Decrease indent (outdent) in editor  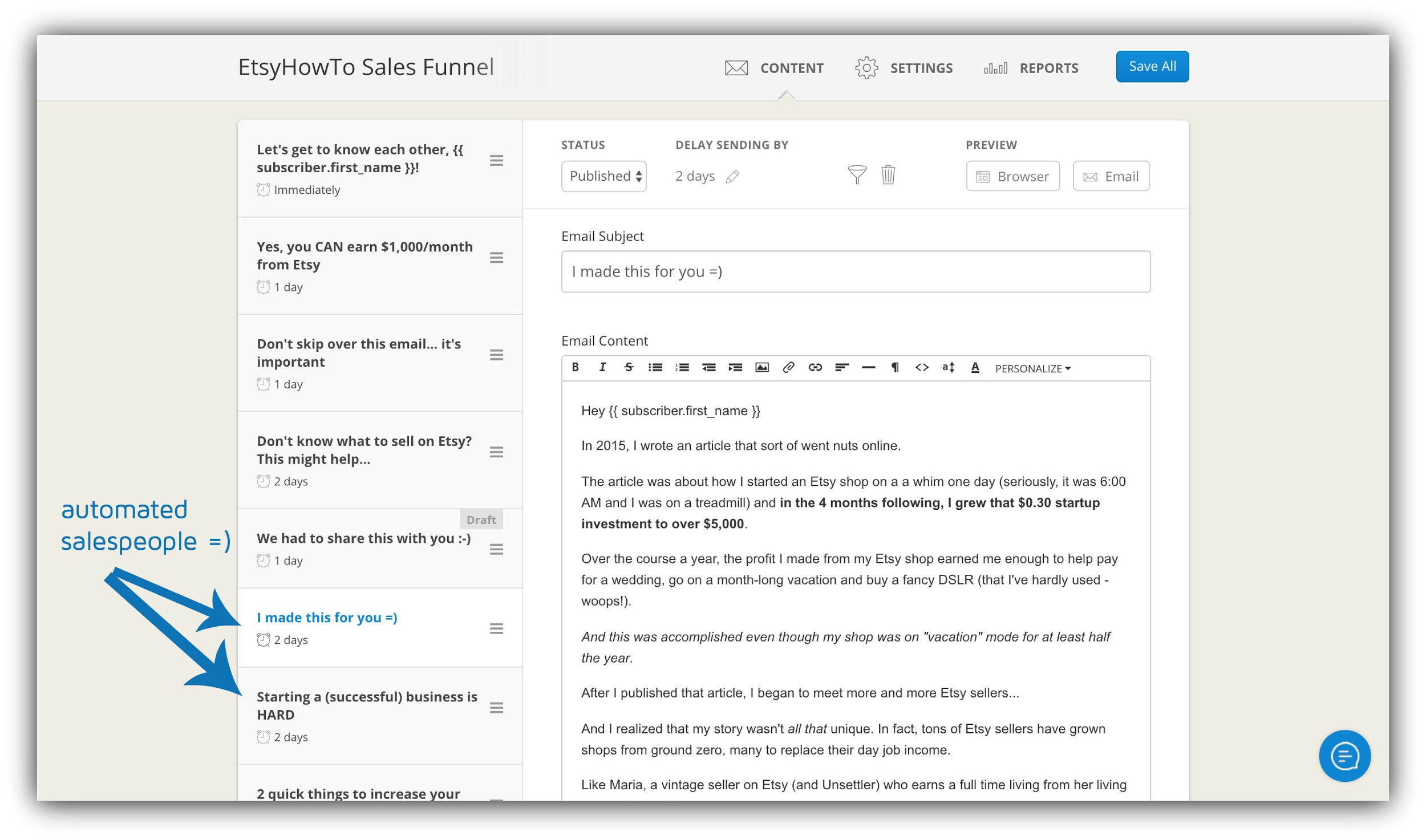[709, 367]
